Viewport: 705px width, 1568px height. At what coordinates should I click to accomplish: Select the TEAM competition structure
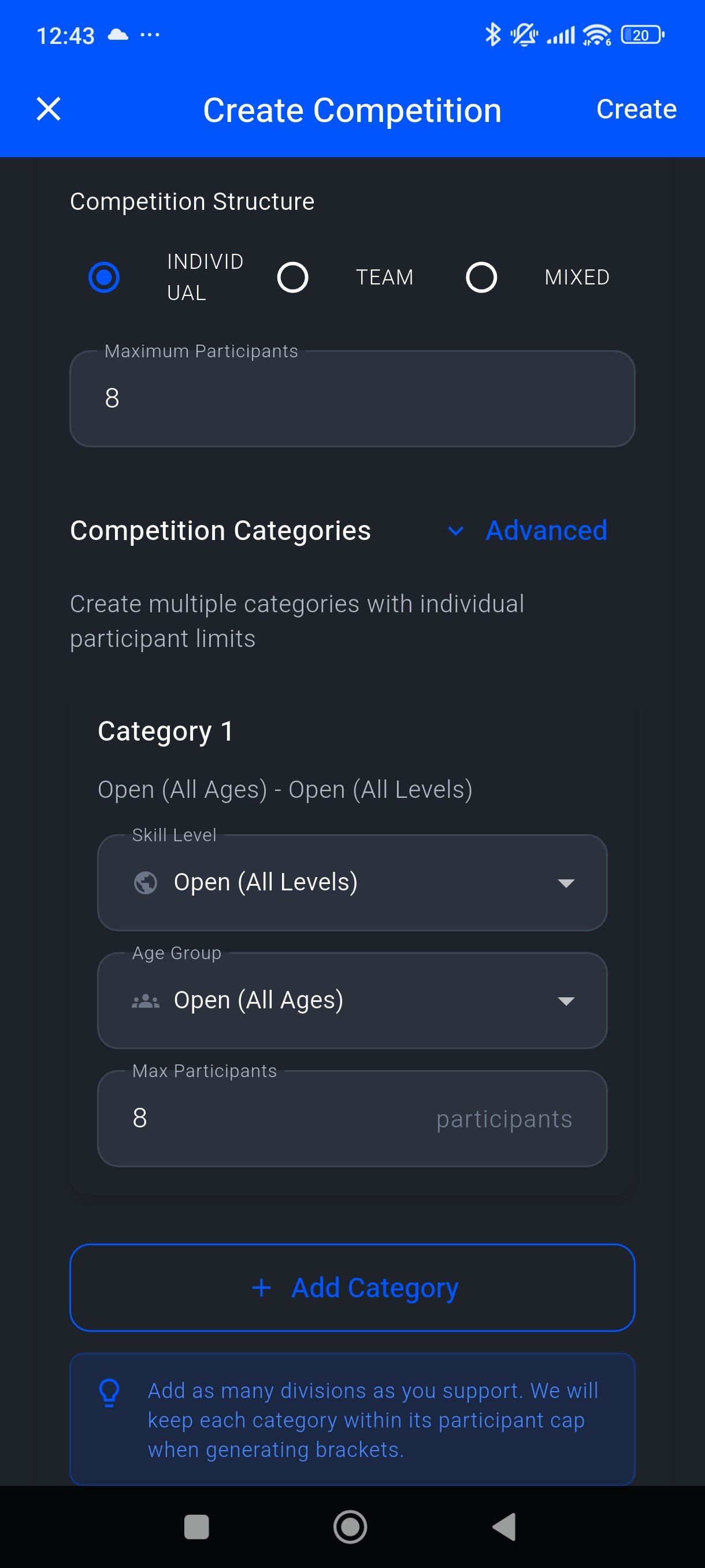click(x=292, y=277)
